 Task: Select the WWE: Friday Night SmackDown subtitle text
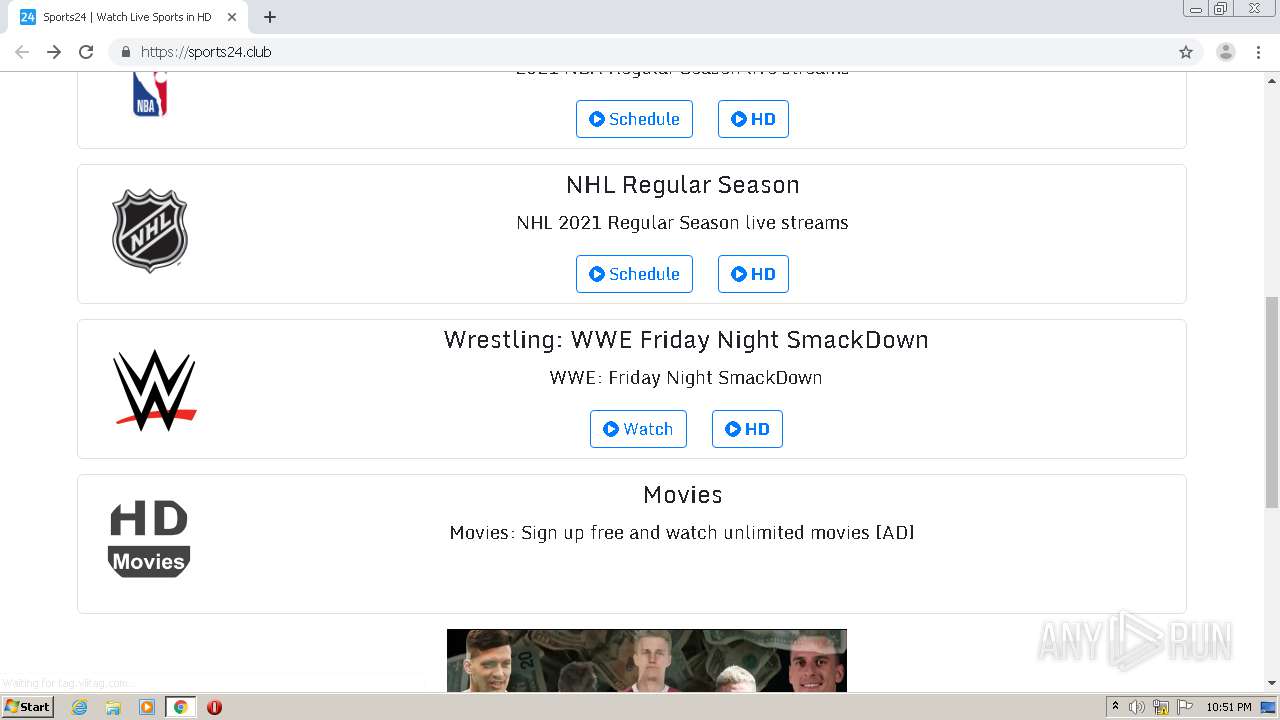point(686,378)
